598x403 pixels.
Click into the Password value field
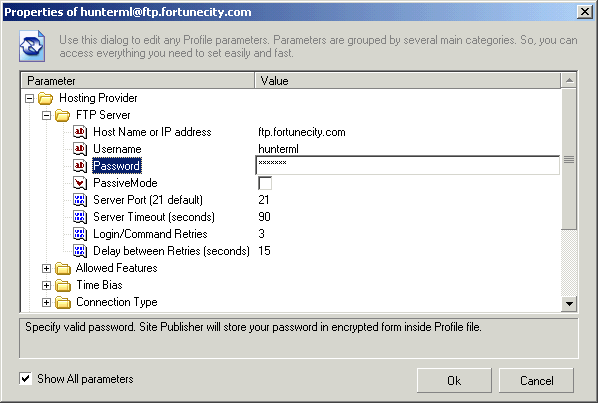(x=407, y=165)
